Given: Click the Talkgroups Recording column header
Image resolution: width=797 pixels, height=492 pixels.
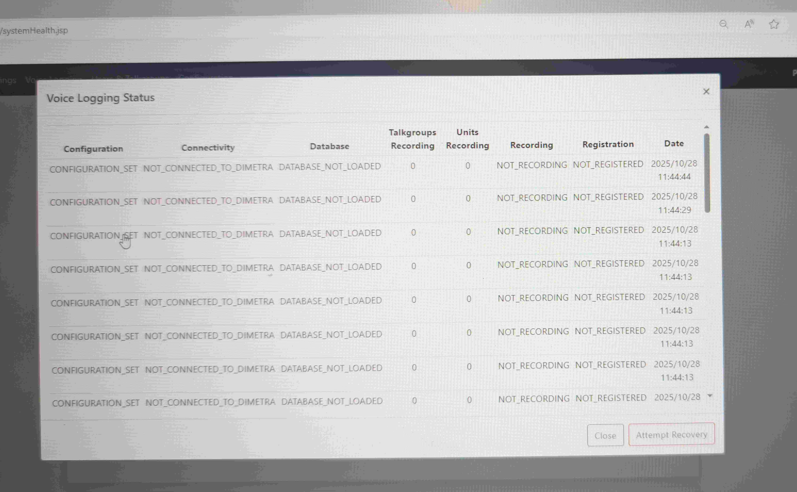Looking at the screenshot, I should click(412, 139).
